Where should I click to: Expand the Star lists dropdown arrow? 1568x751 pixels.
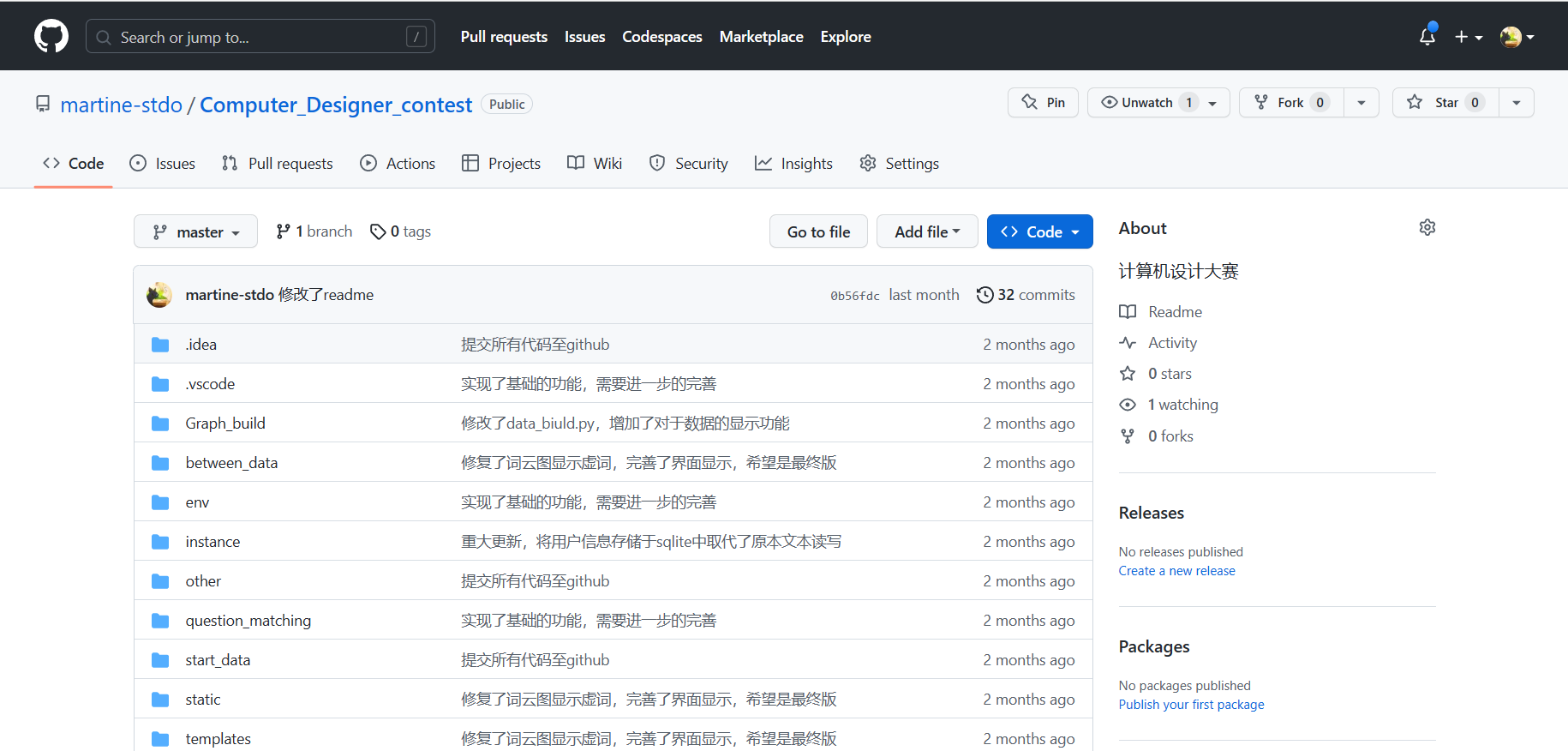tap(1517, 103)
